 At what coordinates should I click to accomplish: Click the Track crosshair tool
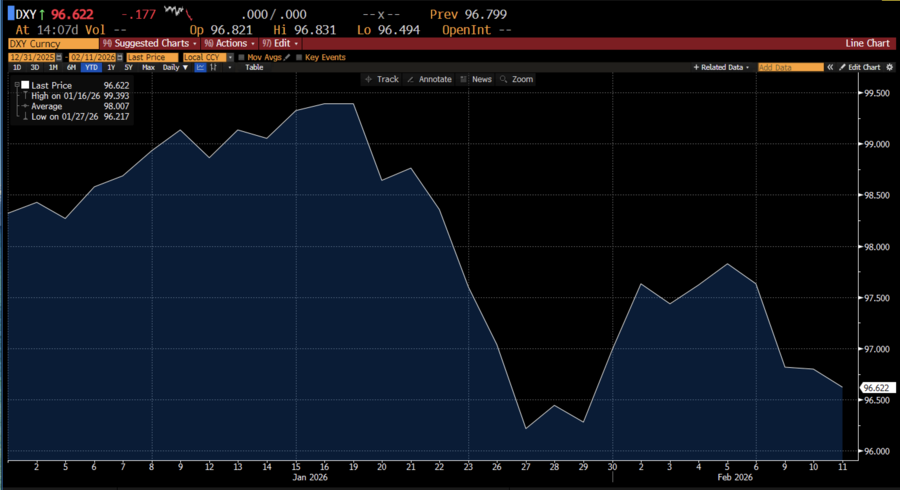[381, 79]
